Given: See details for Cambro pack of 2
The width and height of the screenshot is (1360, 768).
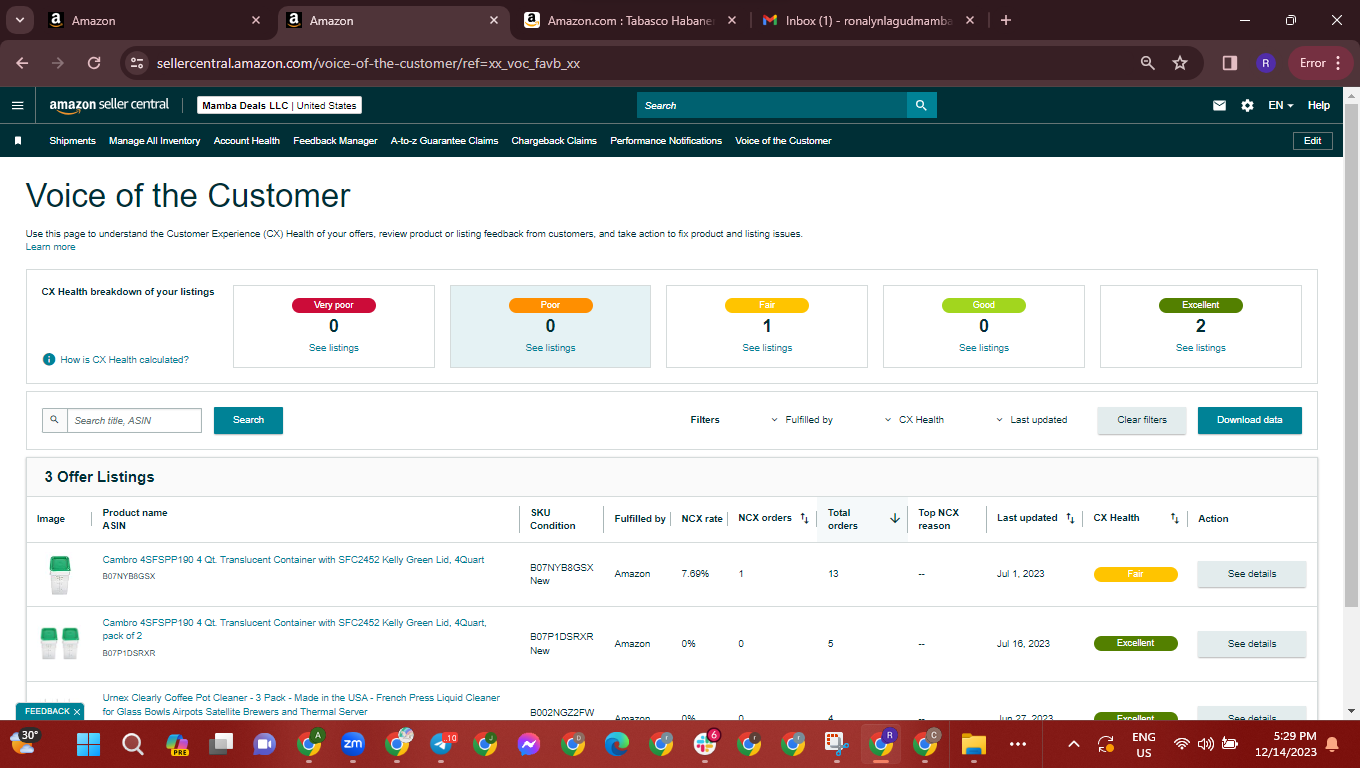Looking at the screenshot, I should (x=1252, y=644).
